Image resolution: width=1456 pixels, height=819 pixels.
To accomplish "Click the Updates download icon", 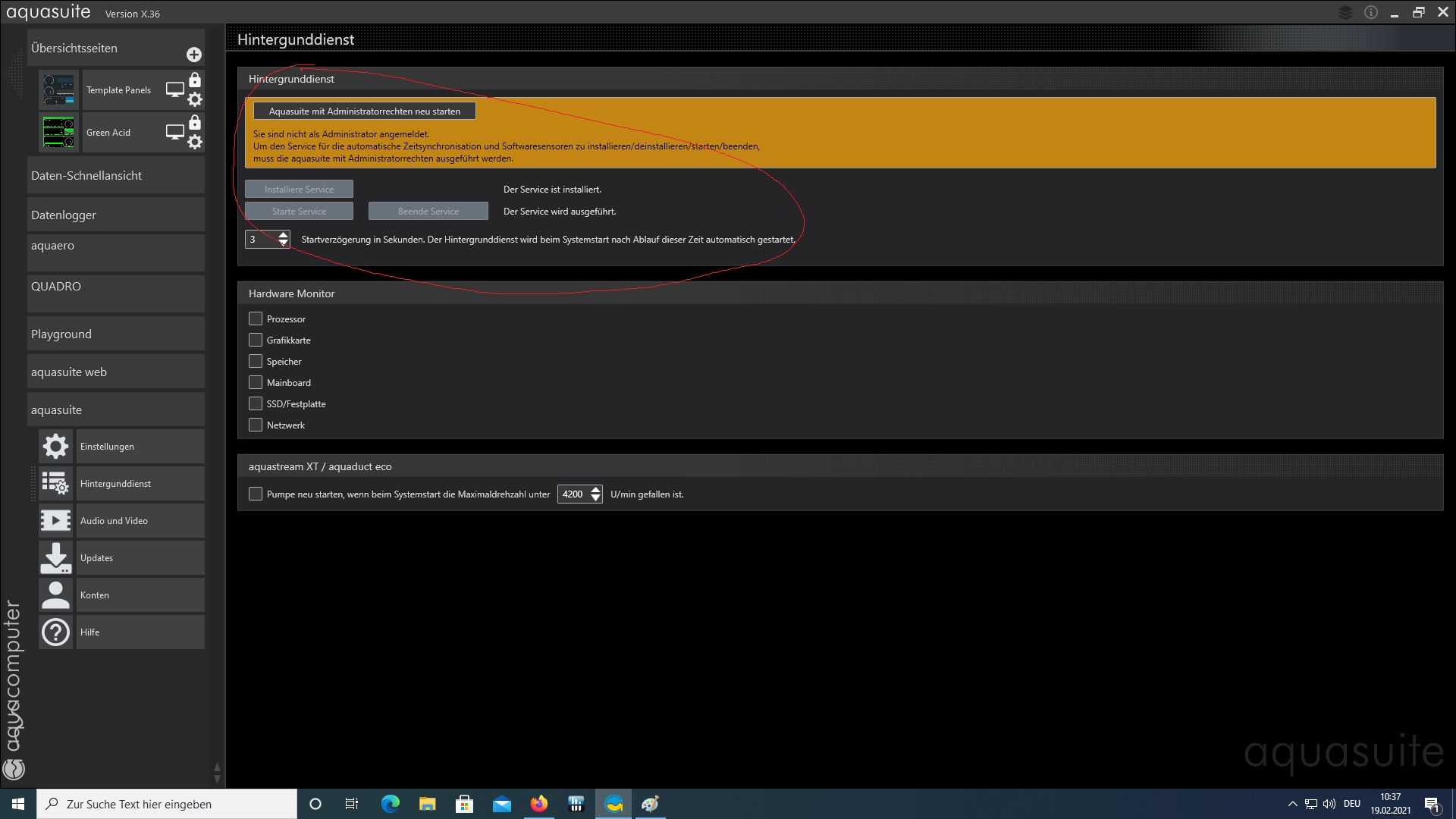I will click(x=55, y=557).
